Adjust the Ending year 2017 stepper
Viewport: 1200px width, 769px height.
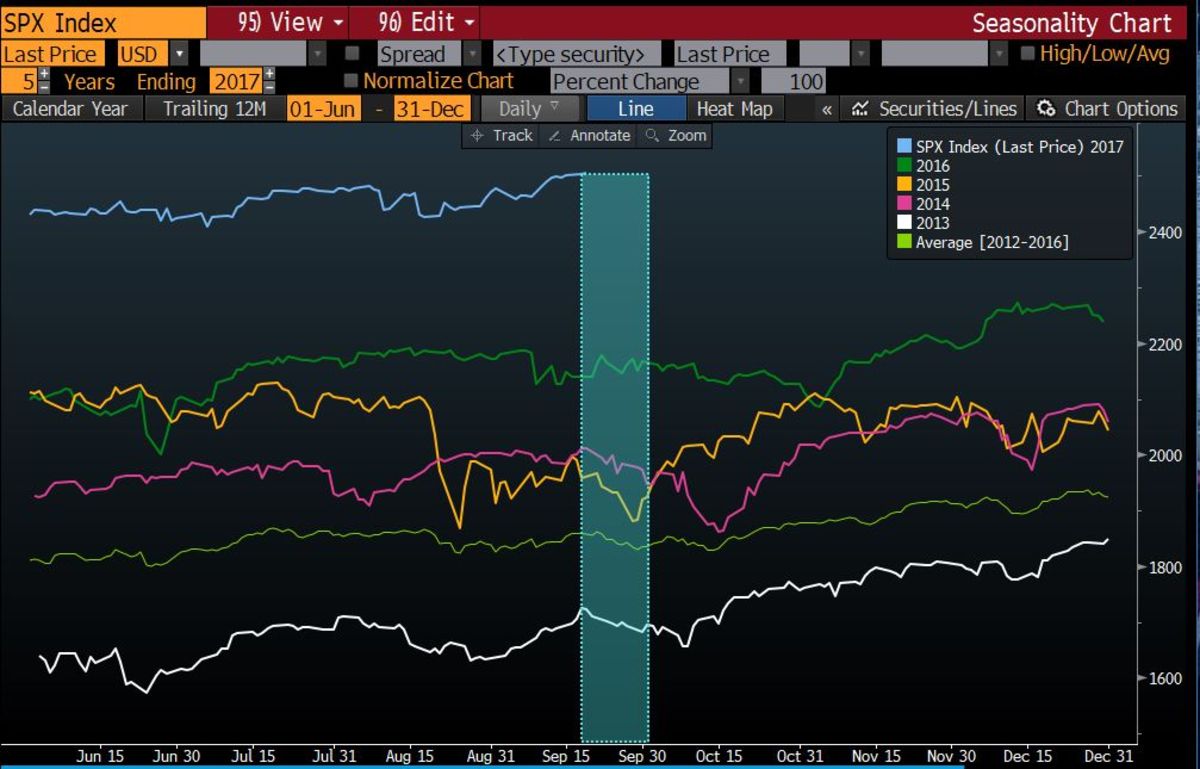[x=269, y=81]
